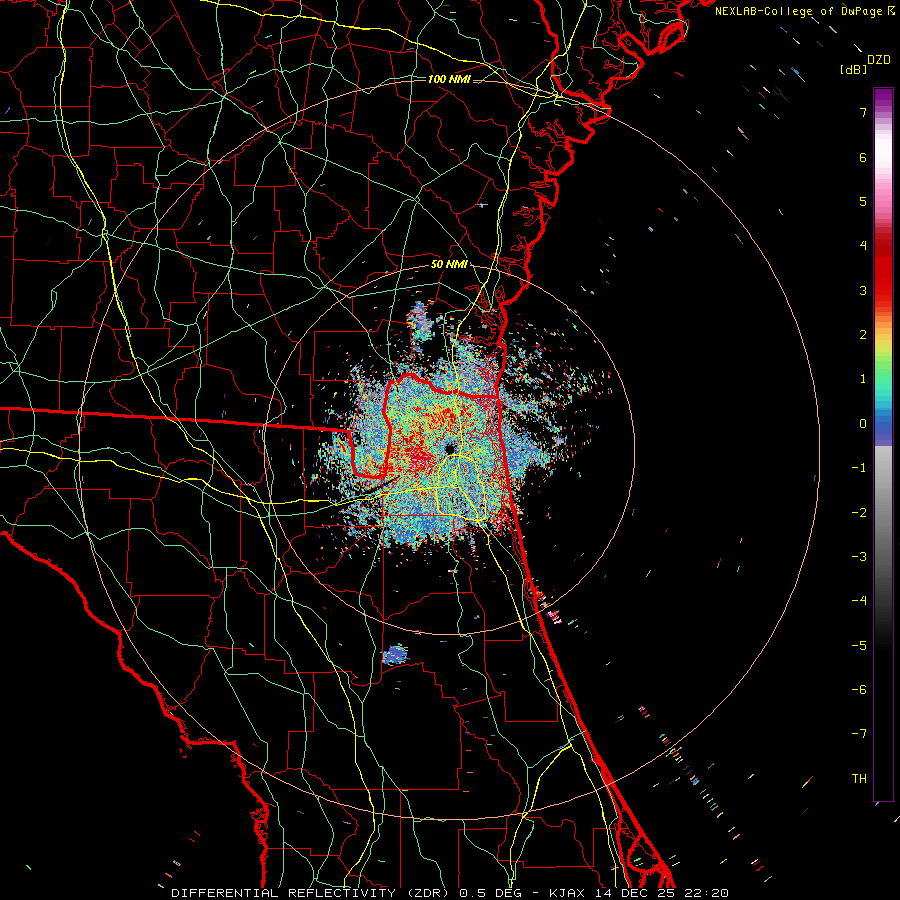900x900 pixels.
Task: Click the 3 value on the color scale
Action: coord(863,290)
